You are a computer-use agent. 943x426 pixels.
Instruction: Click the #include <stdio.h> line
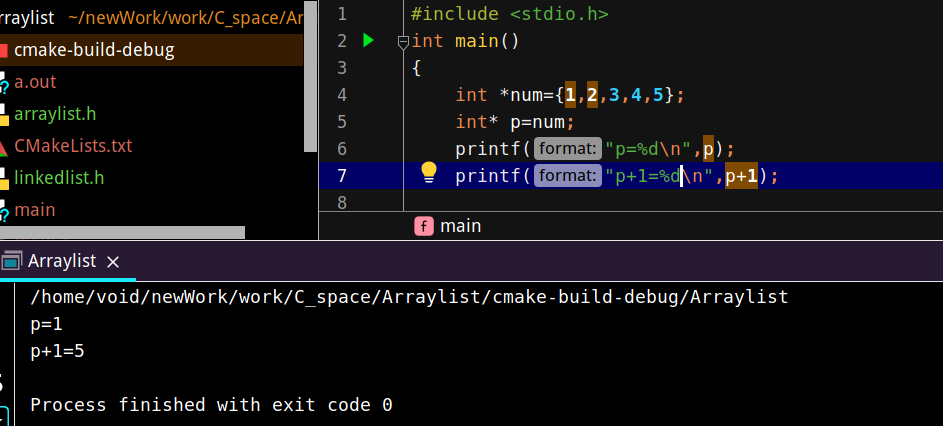click(509, 14)
